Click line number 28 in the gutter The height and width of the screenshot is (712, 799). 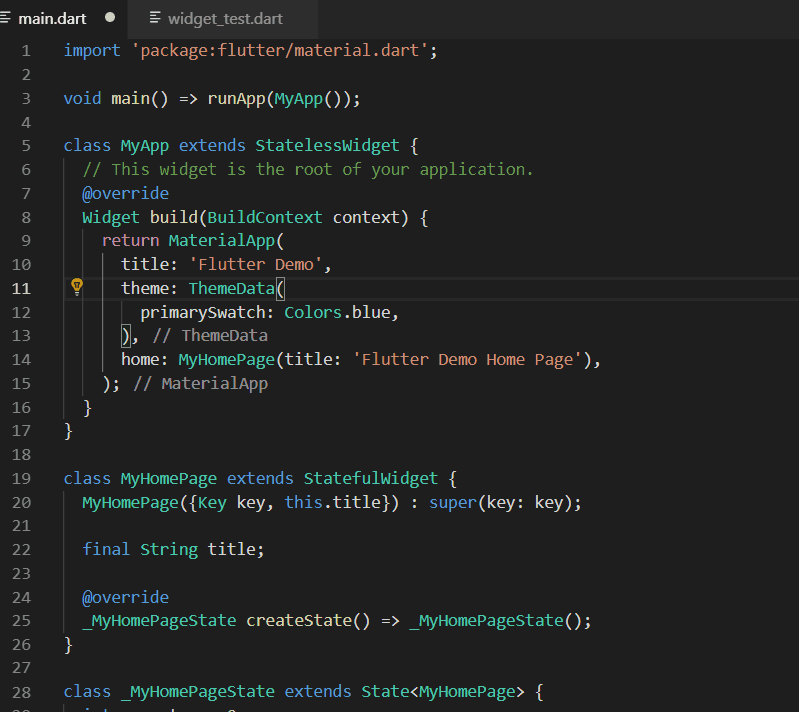coord(21,692)
